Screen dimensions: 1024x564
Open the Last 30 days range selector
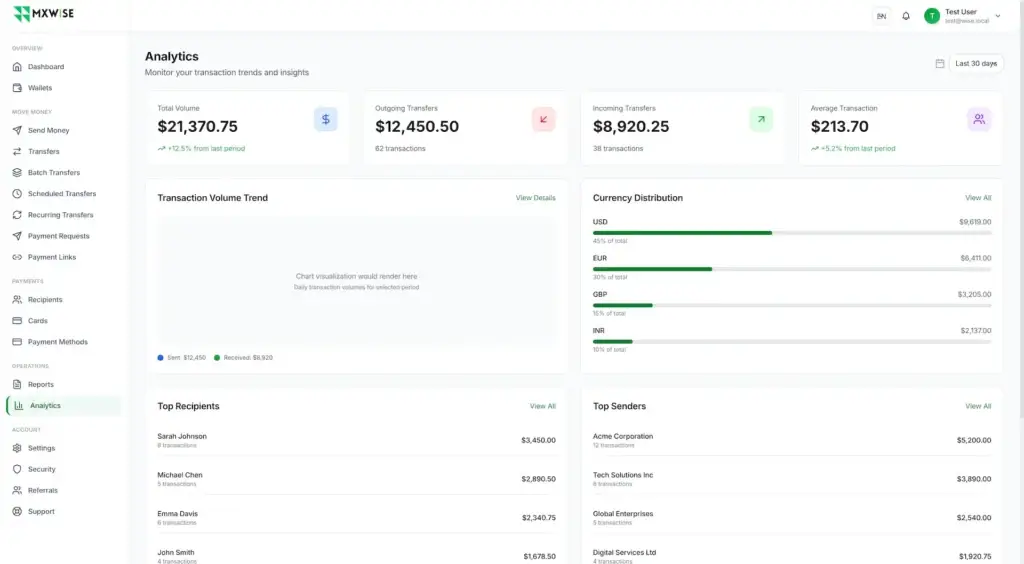pos(976,63)
